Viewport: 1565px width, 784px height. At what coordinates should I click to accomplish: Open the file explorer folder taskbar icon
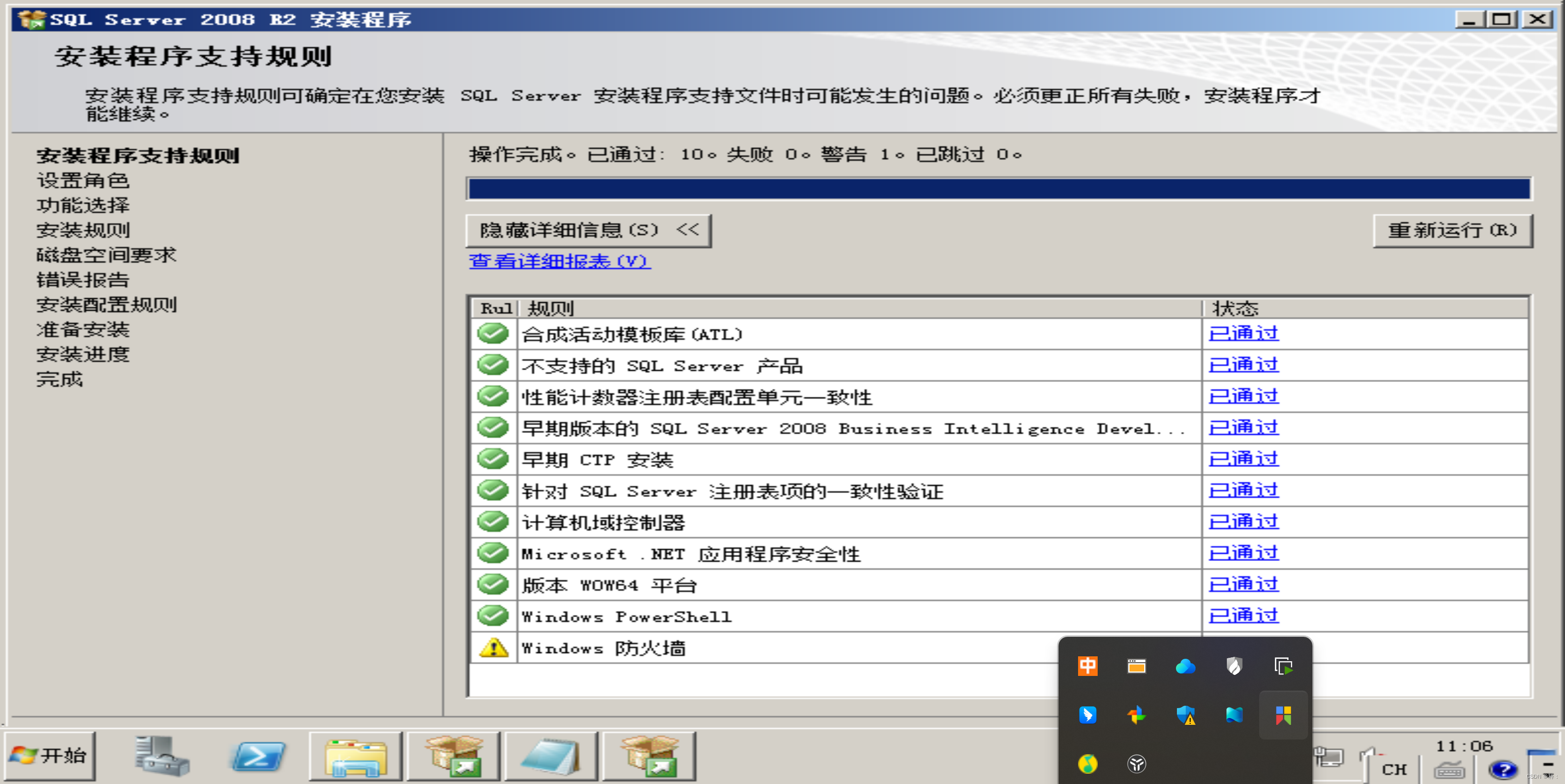(356, 756)
